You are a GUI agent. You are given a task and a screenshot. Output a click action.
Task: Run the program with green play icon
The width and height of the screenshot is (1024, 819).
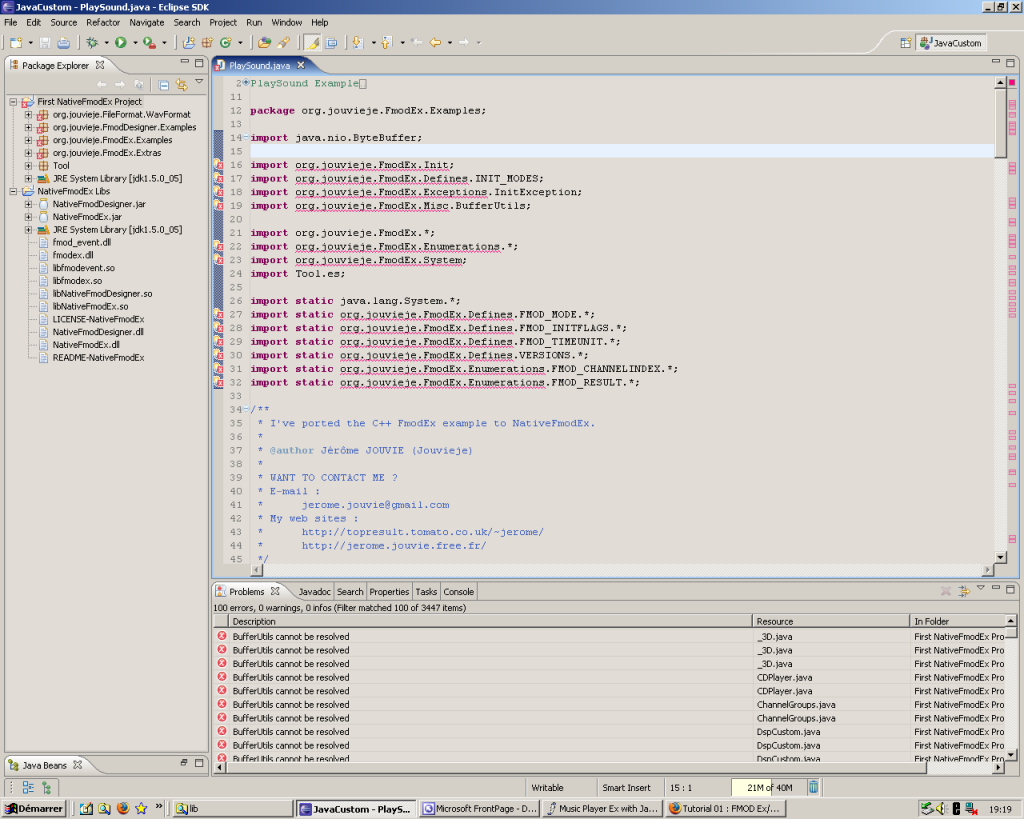pyautogui.click(x=121, y=43)
